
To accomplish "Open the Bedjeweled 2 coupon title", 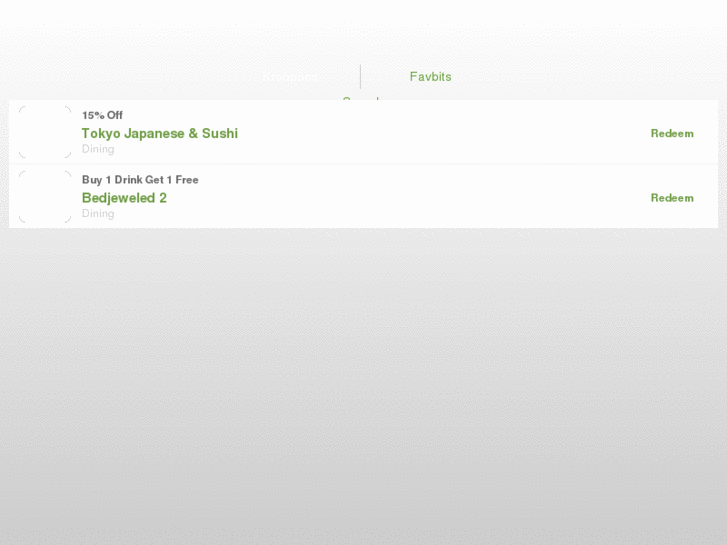I will point(124,198).
